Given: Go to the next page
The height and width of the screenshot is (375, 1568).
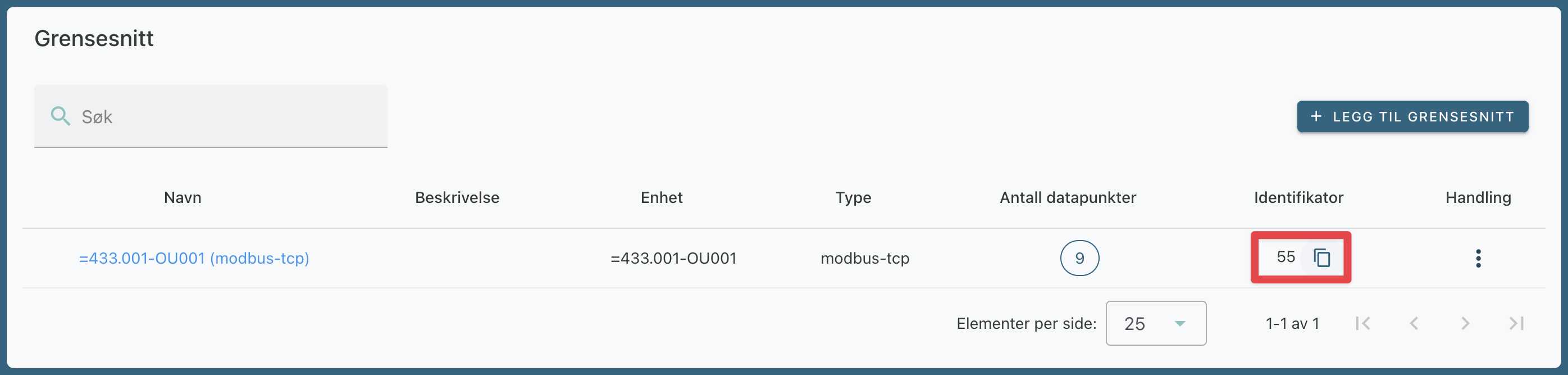Looking at the screenshot, I should click(x=1465, y=323).
